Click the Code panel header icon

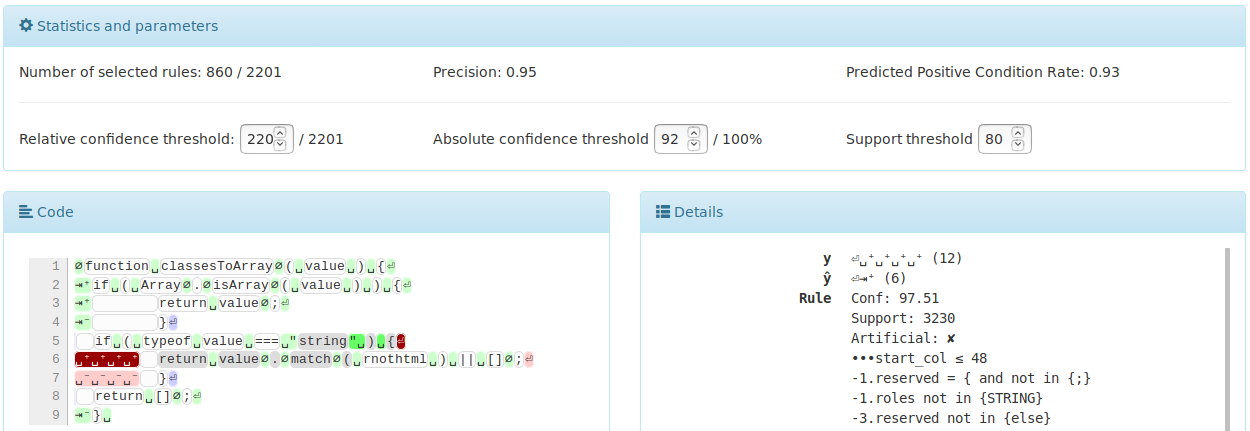click(x=26, y=212)
